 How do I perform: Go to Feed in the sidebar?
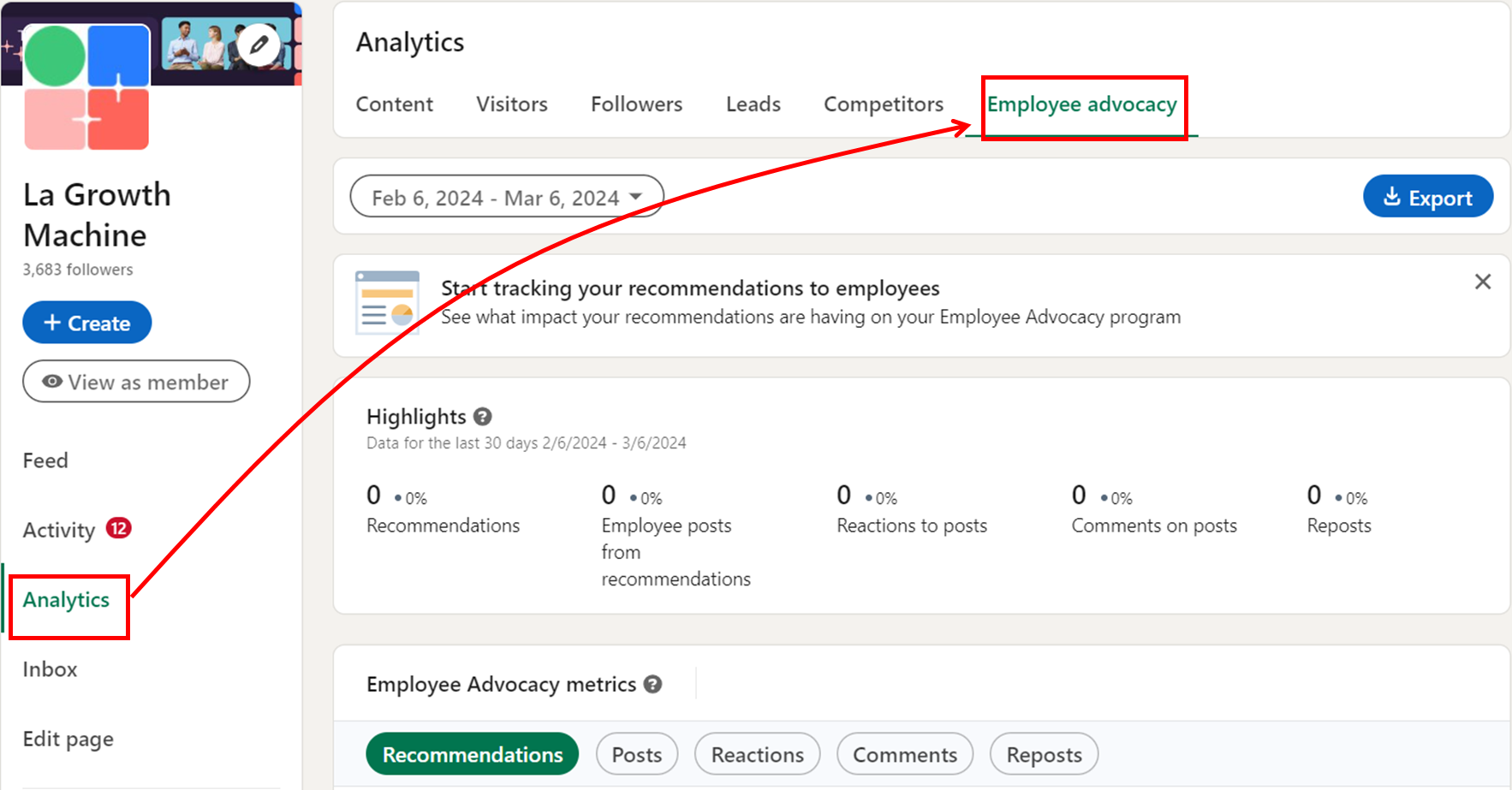(45, 460)
